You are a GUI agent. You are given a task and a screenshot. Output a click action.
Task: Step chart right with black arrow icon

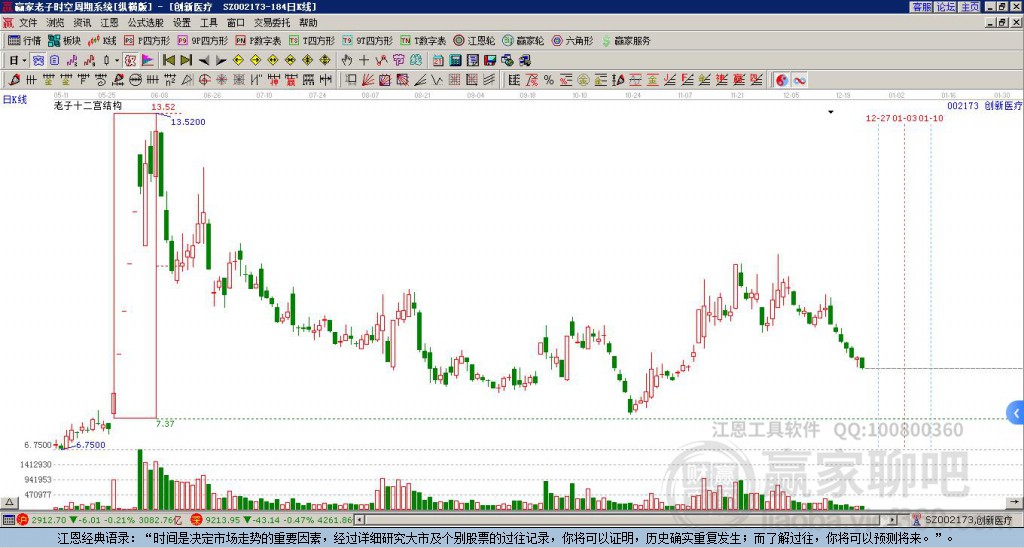point(221,60)
